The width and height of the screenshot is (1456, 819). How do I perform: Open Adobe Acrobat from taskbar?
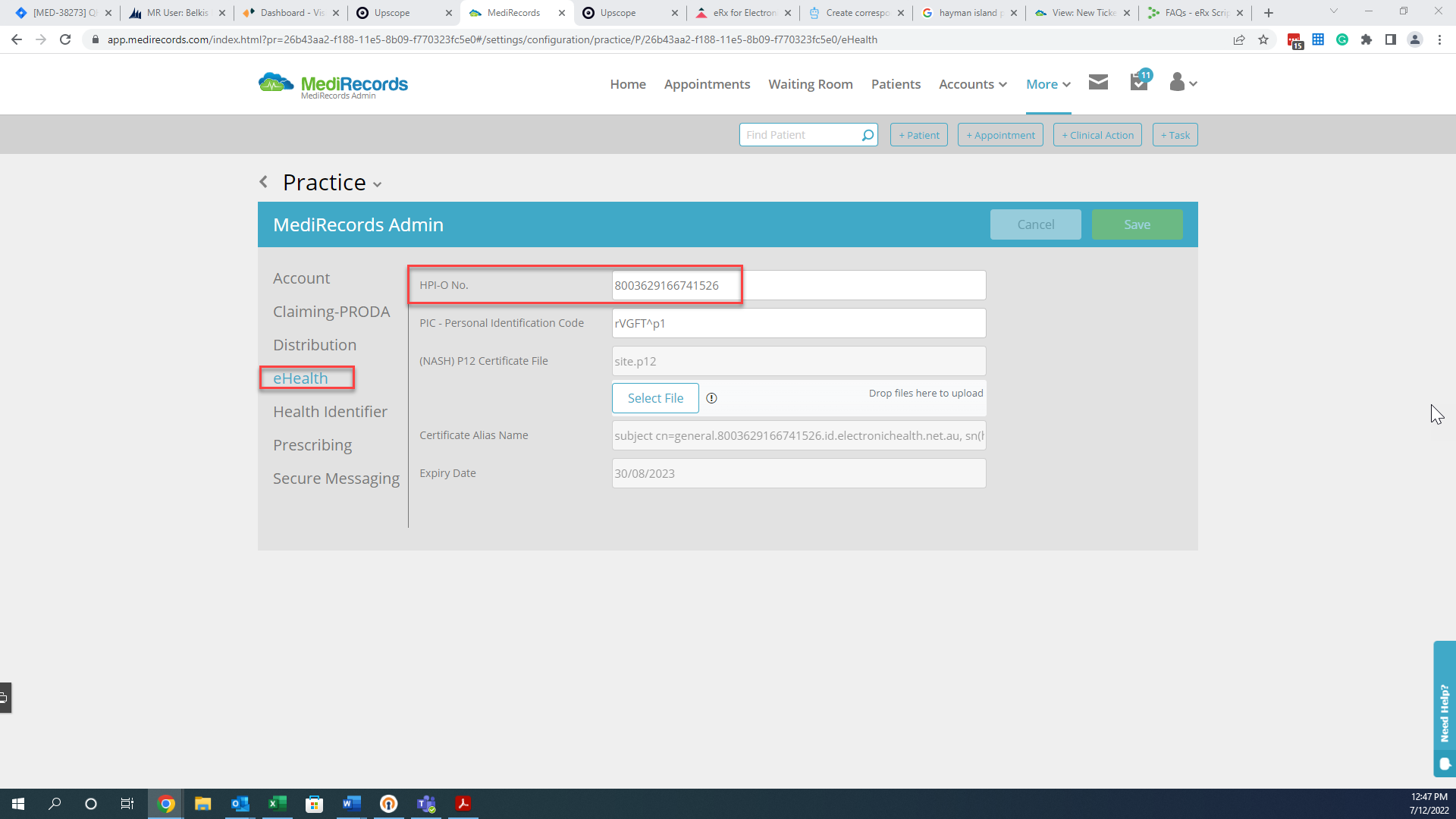point(463,804)
